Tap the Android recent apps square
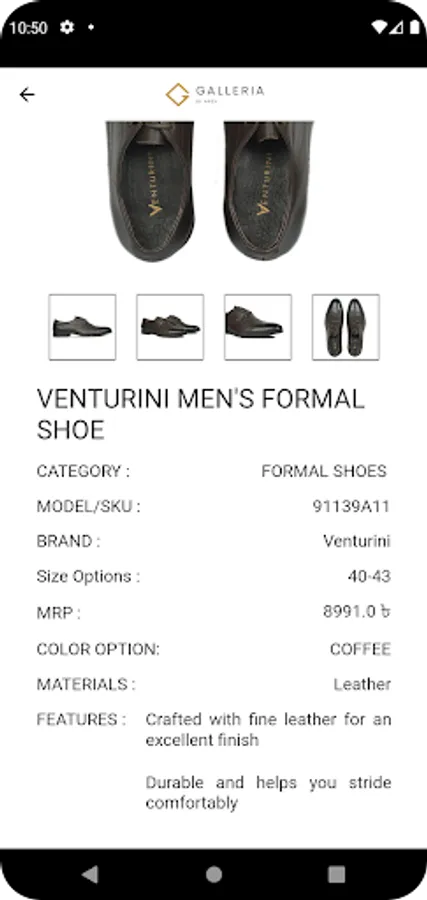This screenshot has height=900, width=427. [336, 874]
